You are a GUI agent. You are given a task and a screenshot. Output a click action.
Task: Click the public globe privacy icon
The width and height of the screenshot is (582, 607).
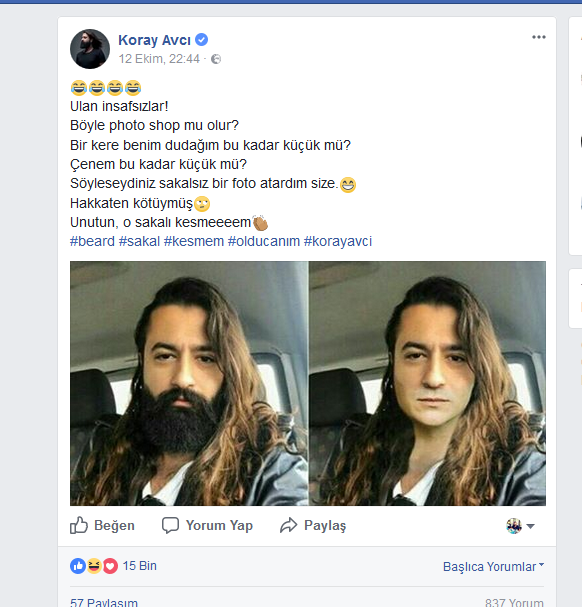216,59
